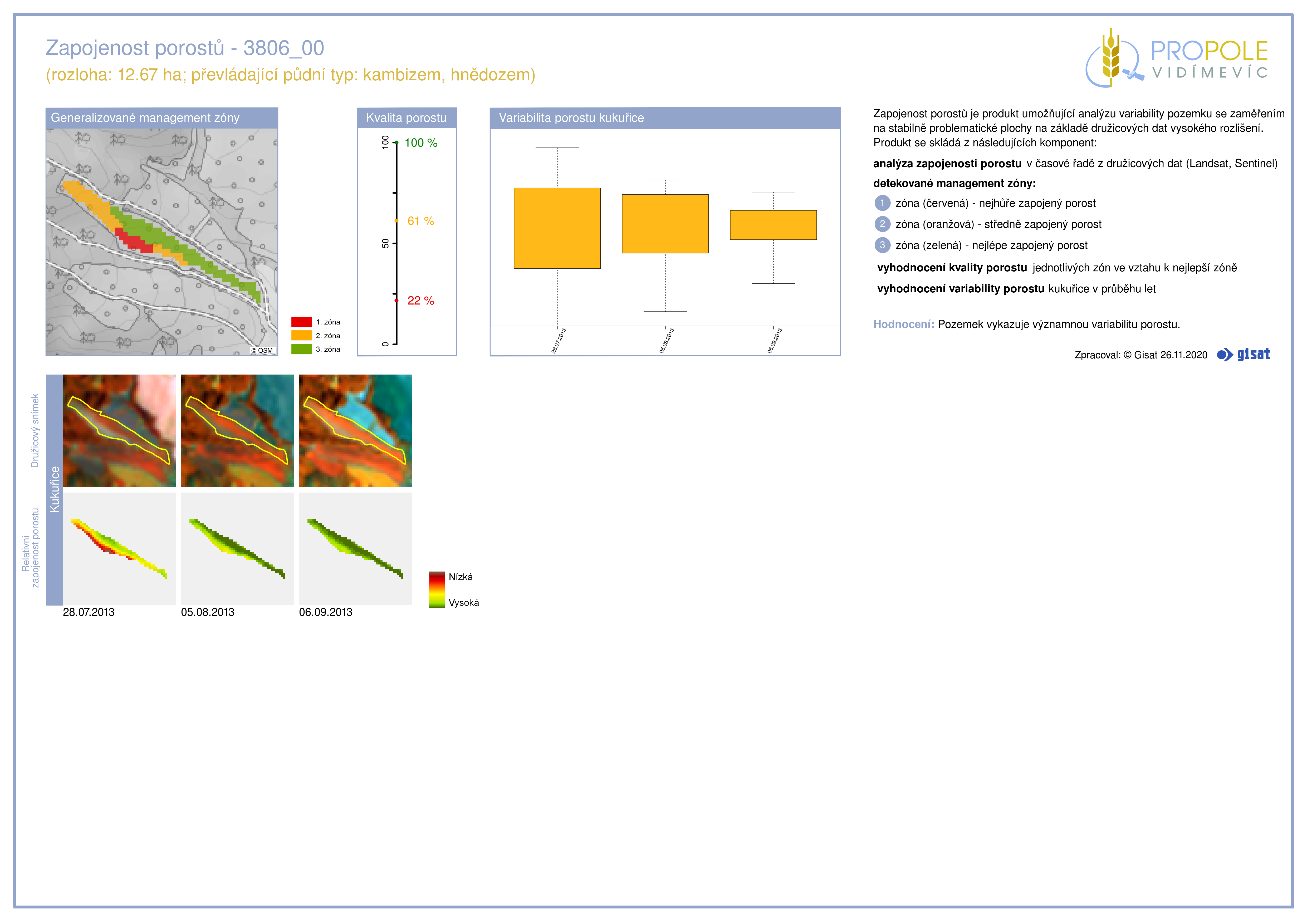Viewport: 1307px width, 924px height.
Task: Click the boxplot x-axis label 28.07.2013
Action: 559,341
